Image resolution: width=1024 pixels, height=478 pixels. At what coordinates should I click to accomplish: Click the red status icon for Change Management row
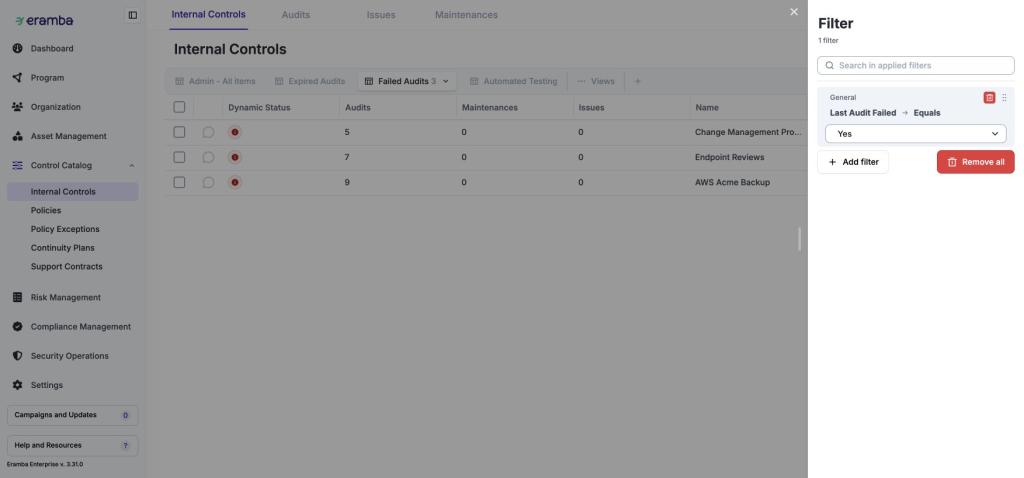[x=234, y=133]
